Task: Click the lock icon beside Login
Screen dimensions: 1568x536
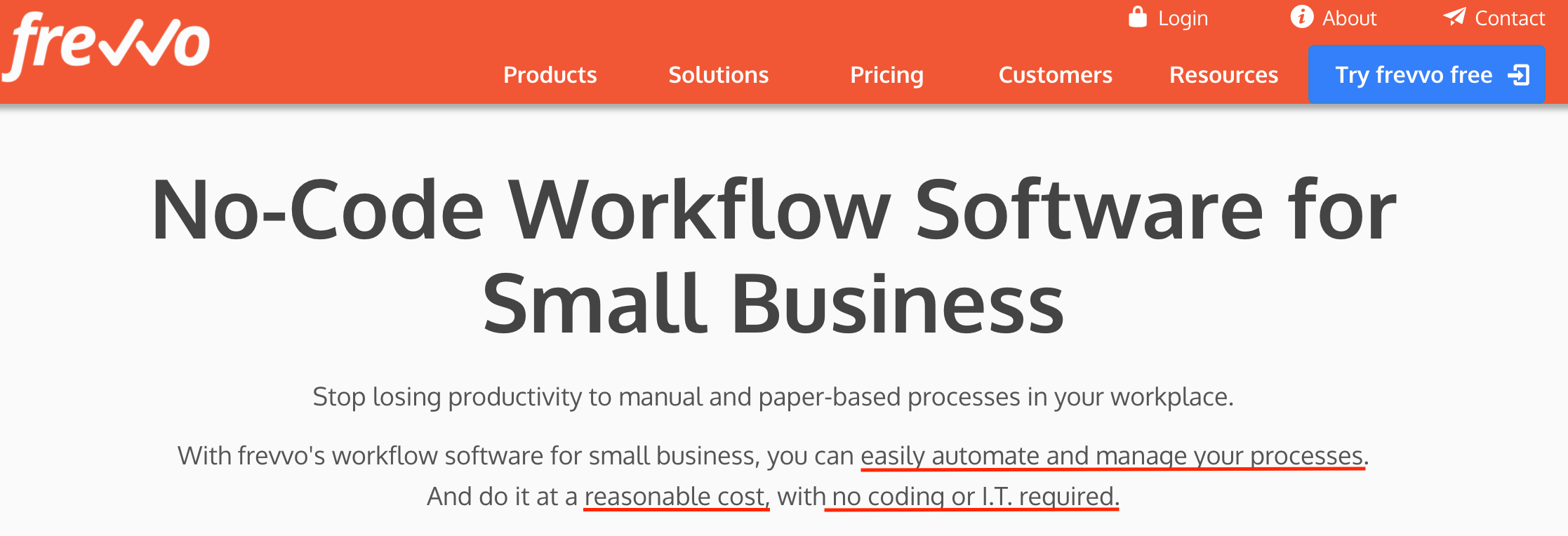Action: click(x=1138, y=17)
